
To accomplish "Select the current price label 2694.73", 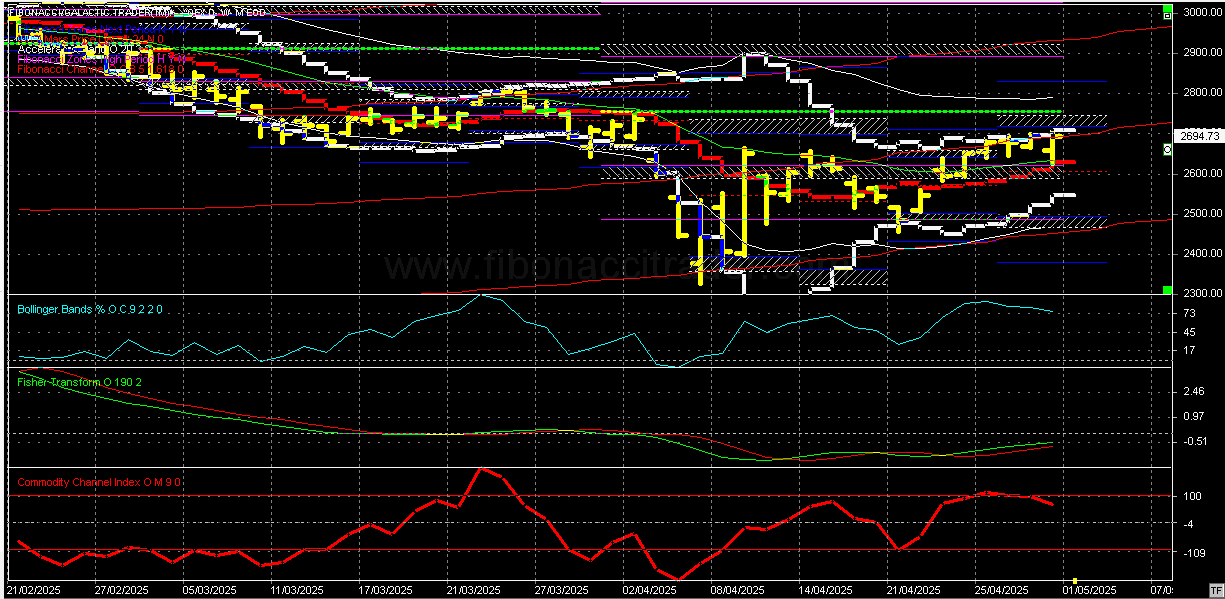I will tap(1198, 135).
